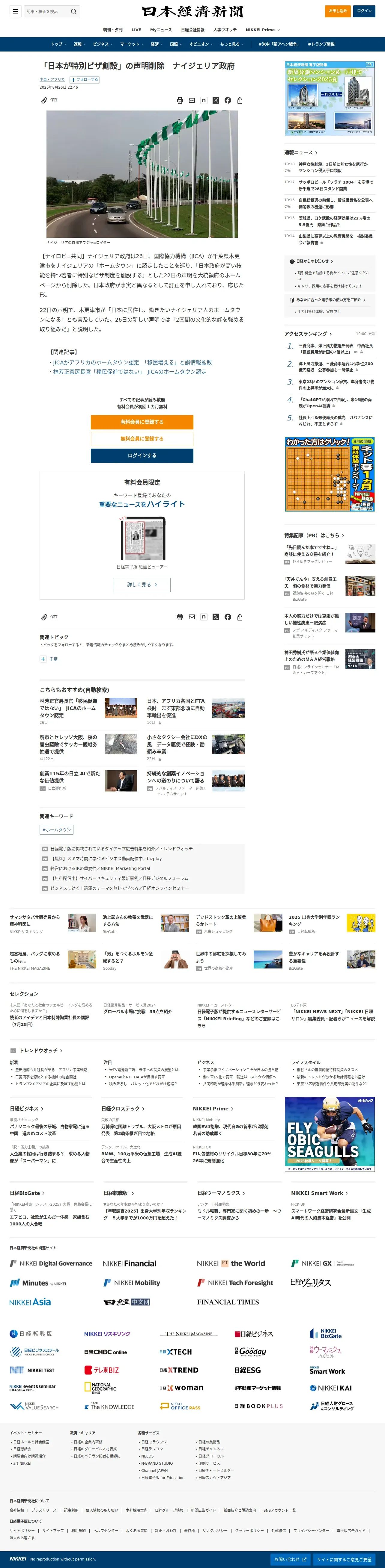Open the FINANCIAL TIMES logo link
385x1568 pixels.
[x=228, y=1302]
